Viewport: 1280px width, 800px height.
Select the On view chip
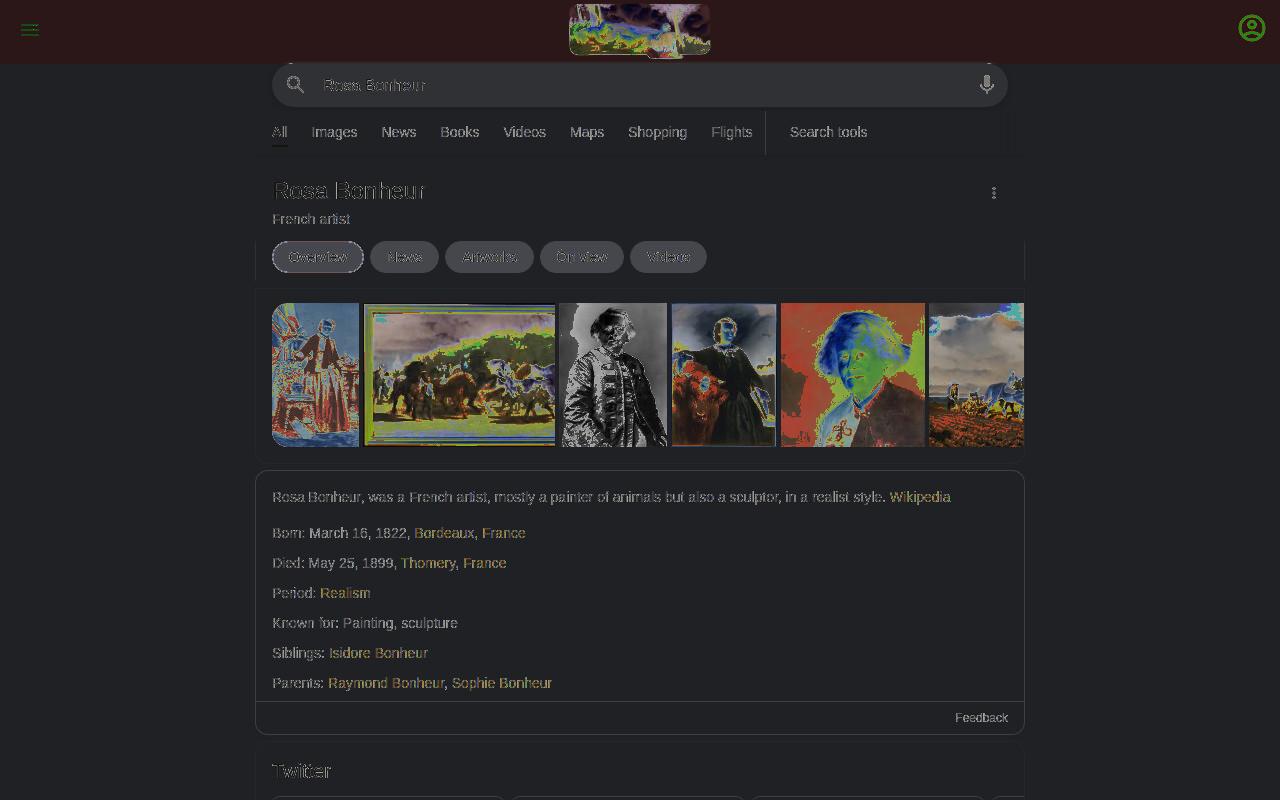(582, 257)
